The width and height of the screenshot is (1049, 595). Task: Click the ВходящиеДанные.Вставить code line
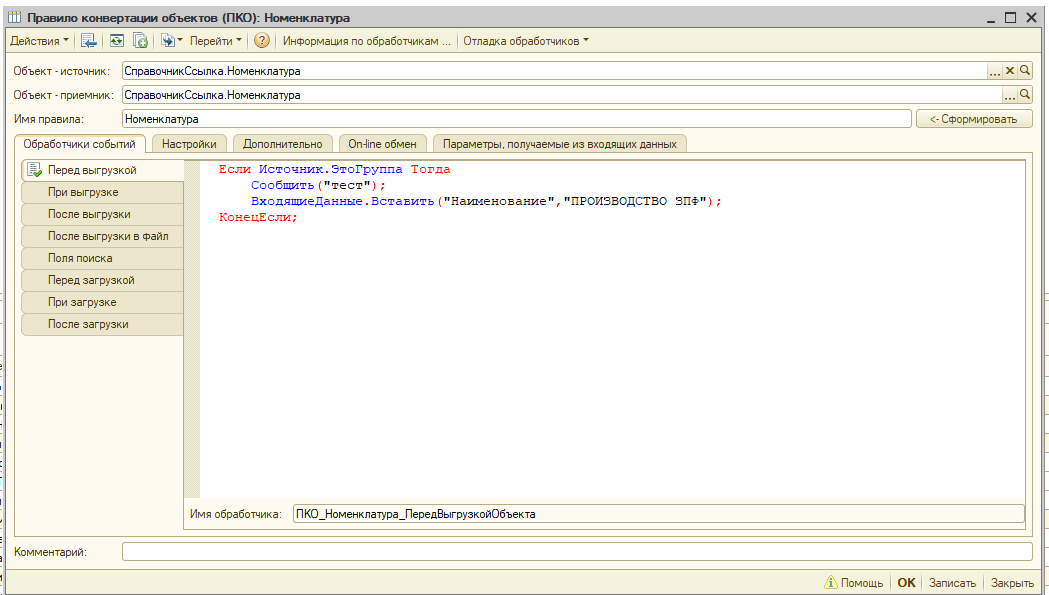point(486,201)
